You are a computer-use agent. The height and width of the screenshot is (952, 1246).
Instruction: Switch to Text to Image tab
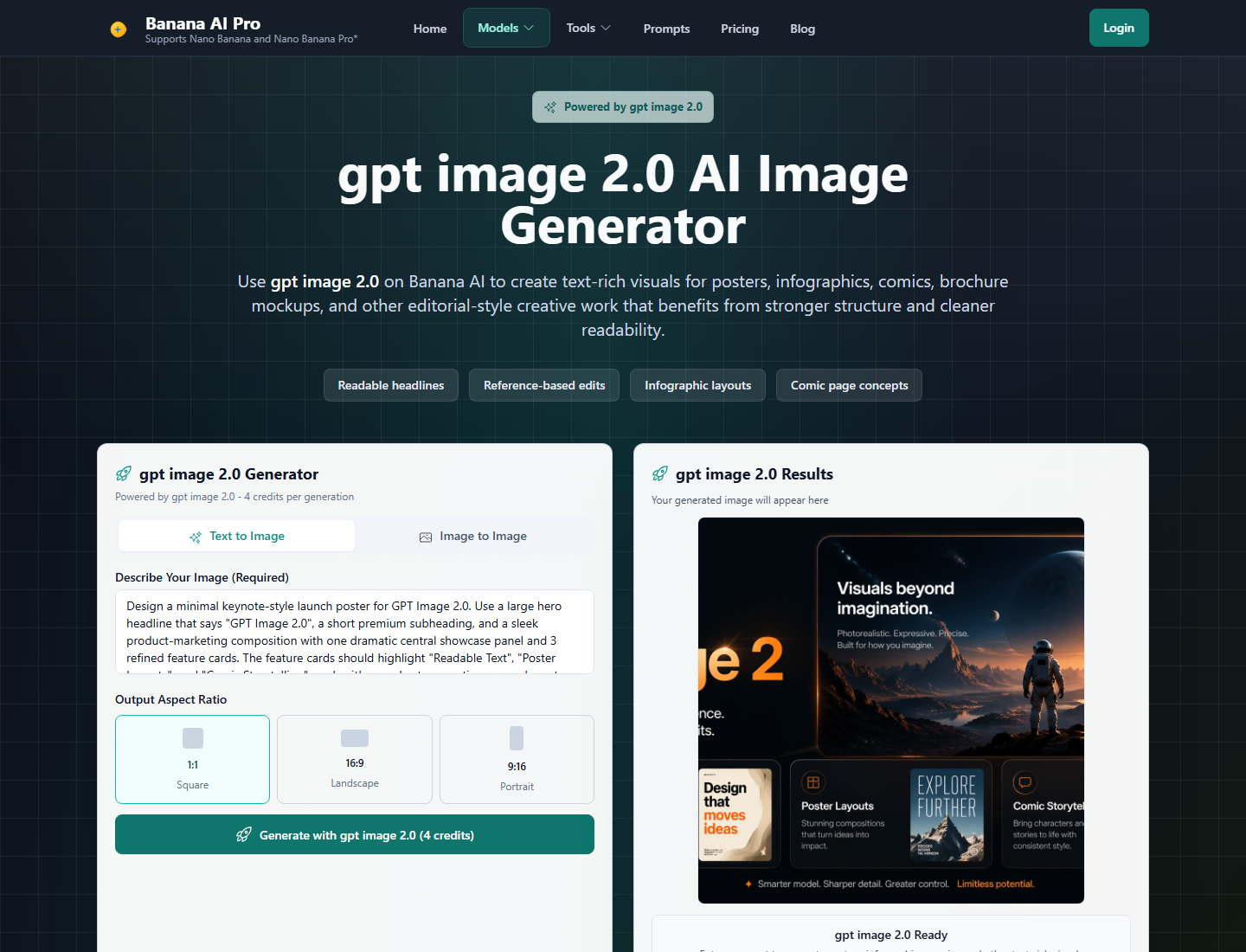point(236,536)
